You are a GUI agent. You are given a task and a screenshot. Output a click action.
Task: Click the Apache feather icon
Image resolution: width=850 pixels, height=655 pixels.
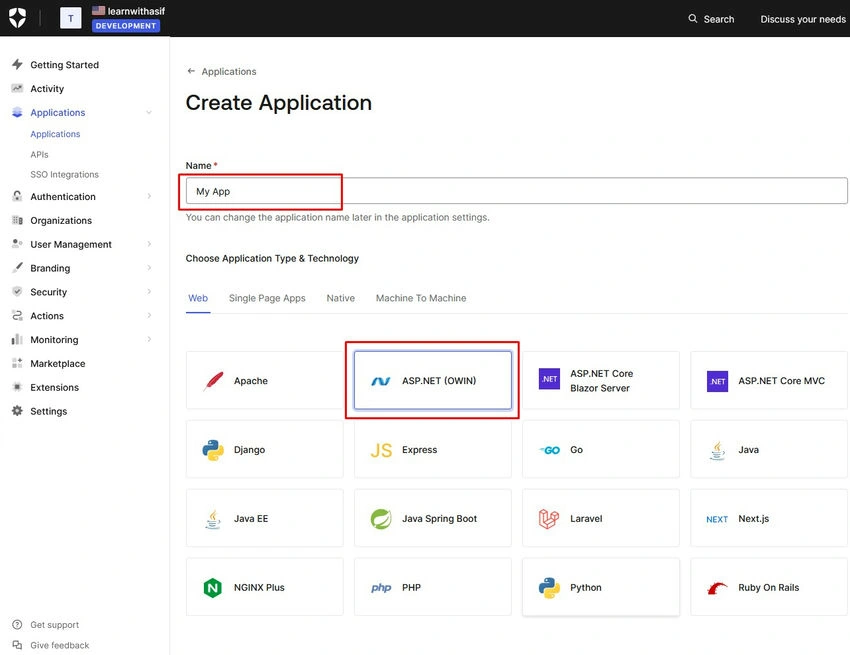pos(213,381)
